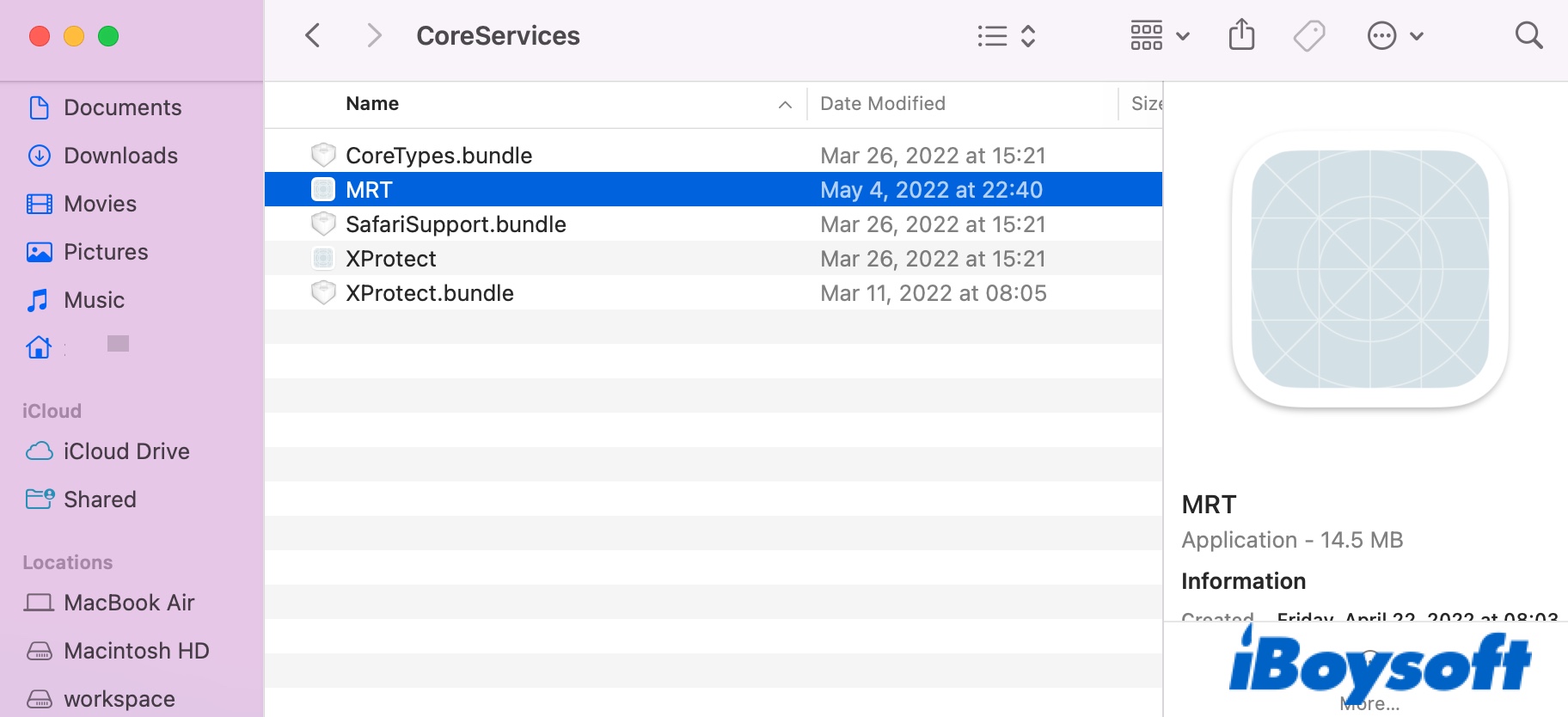The height and width of the screenshot is (717, 1568).
Task: Select iCloud Drive in the sidebar
Action: (x=126, y=451)
